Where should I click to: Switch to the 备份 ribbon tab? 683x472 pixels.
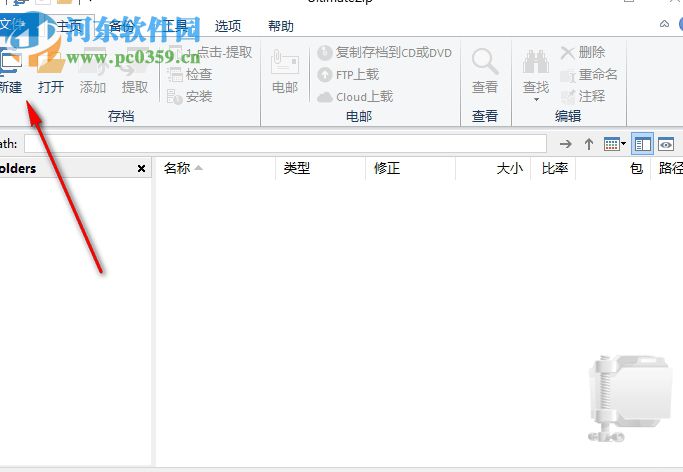(x=122, y=26)
